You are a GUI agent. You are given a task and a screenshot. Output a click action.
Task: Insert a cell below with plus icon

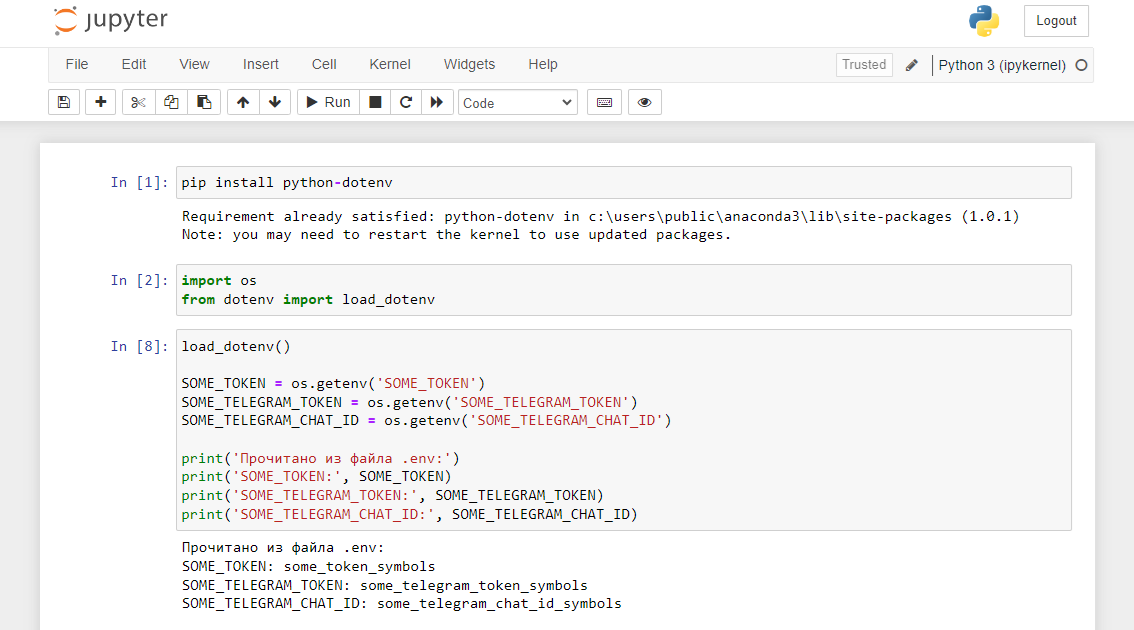[x=101, y=102]
